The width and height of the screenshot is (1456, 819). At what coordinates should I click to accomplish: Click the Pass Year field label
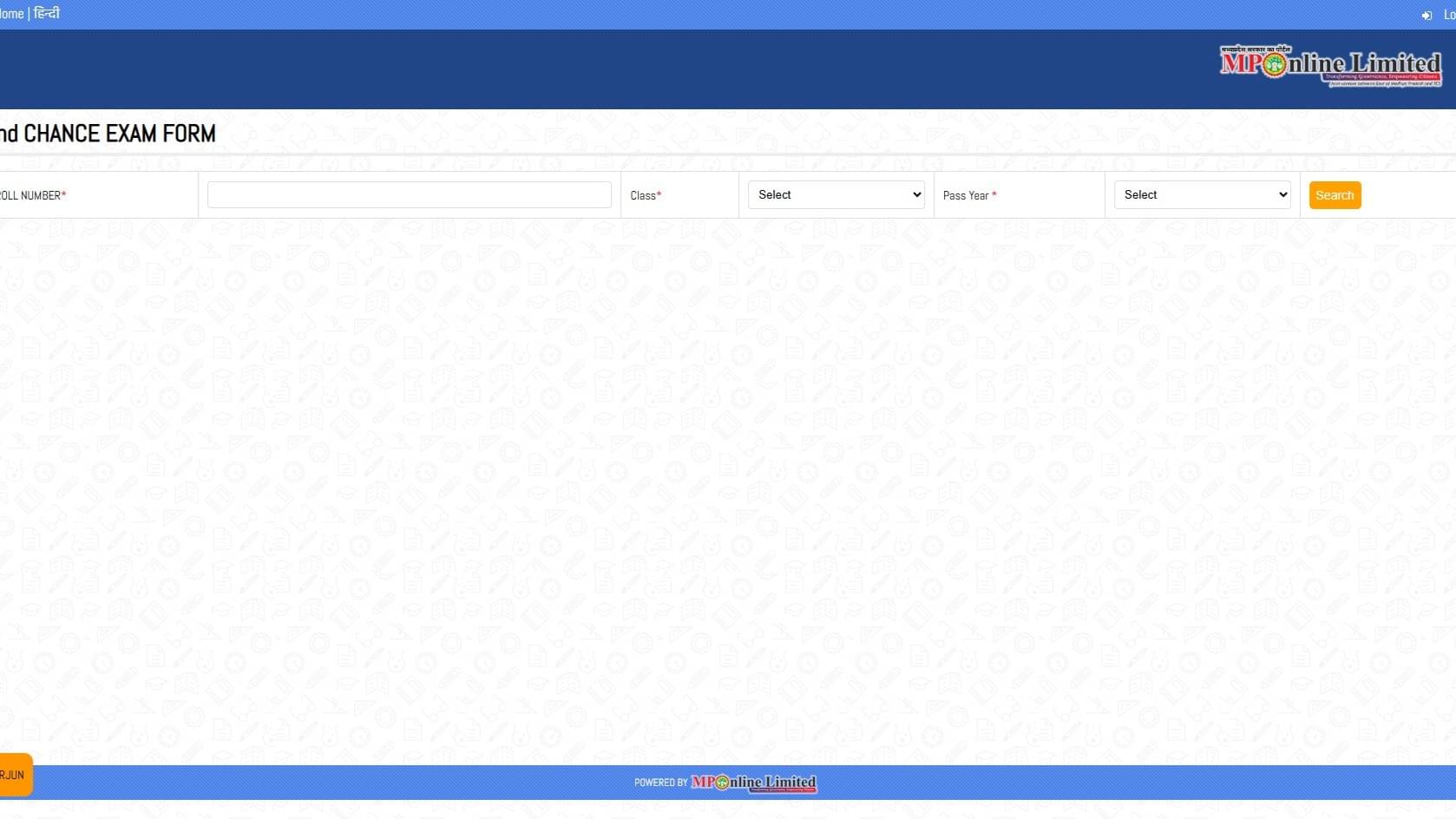coord(965,196)
